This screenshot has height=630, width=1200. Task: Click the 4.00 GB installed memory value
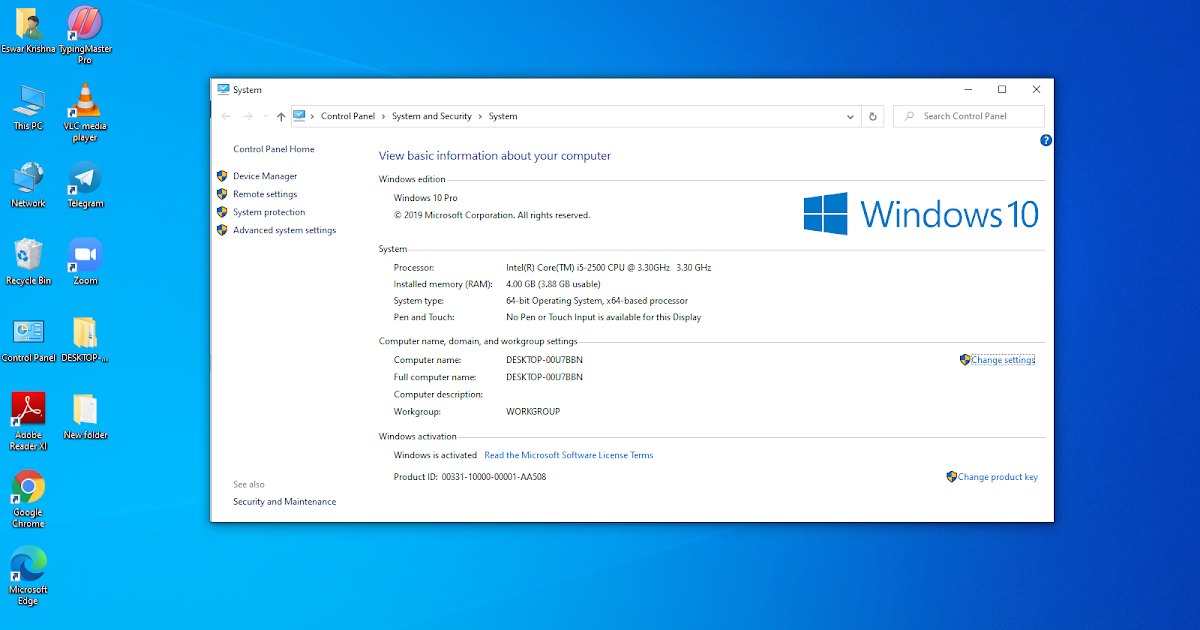click(x=553, y=284)
